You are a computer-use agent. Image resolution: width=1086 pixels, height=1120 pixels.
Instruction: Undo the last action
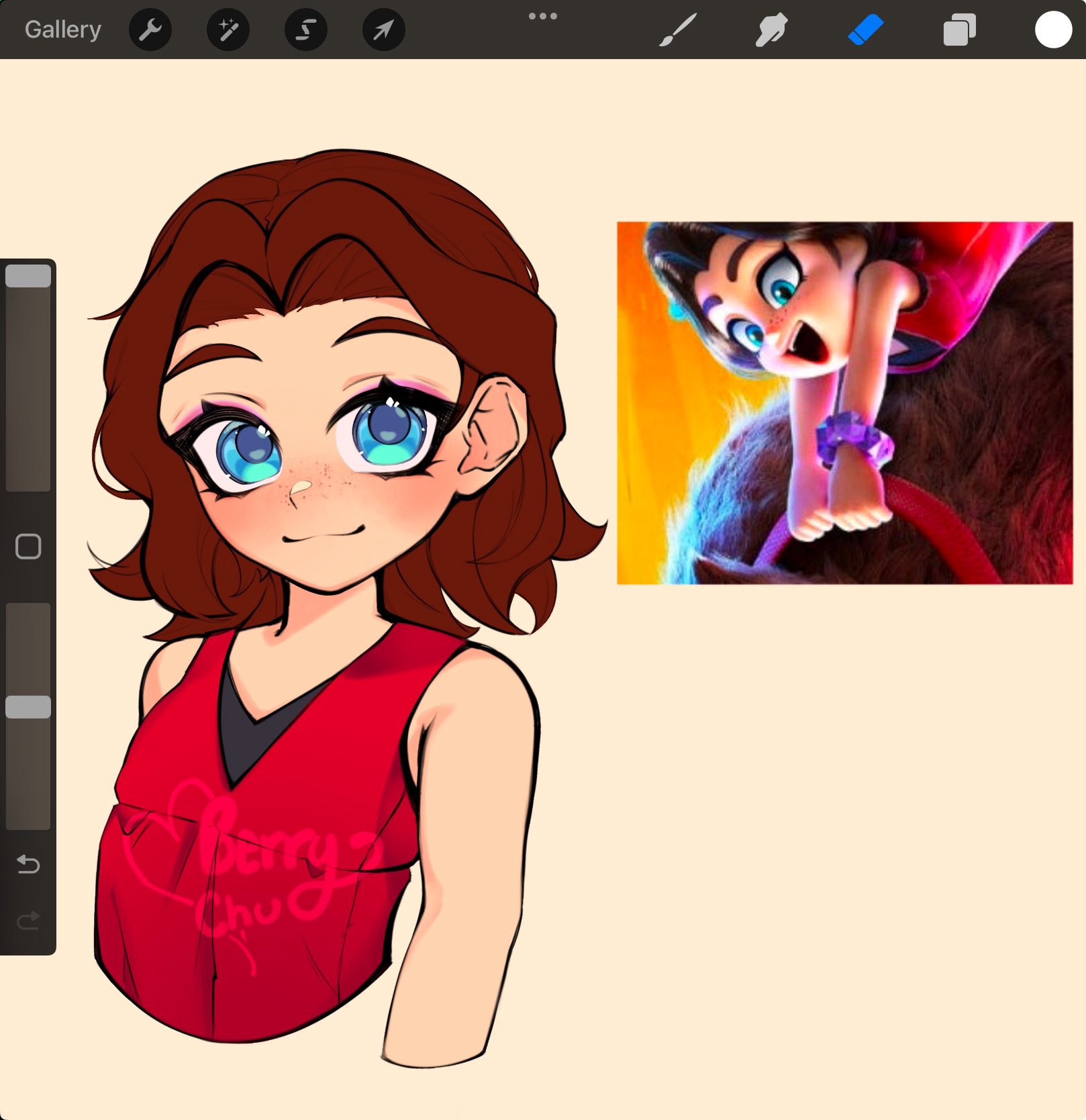(x=28, y=864)
